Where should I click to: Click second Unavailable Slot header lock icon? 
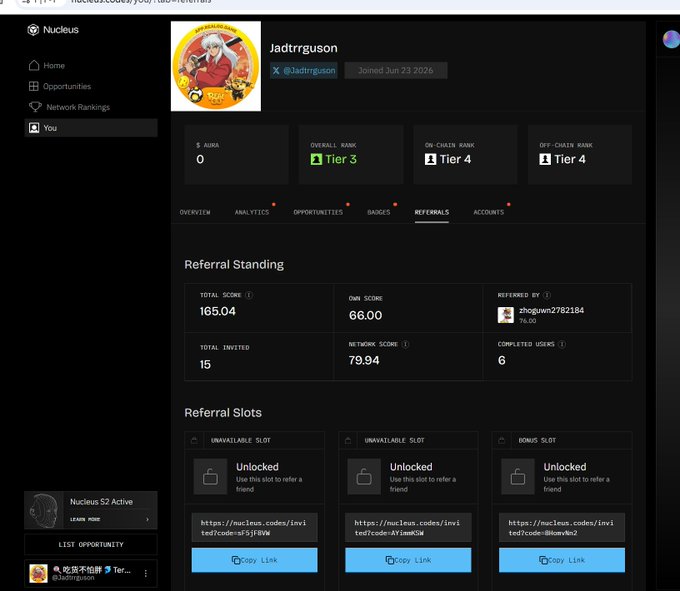coord(348,441)
